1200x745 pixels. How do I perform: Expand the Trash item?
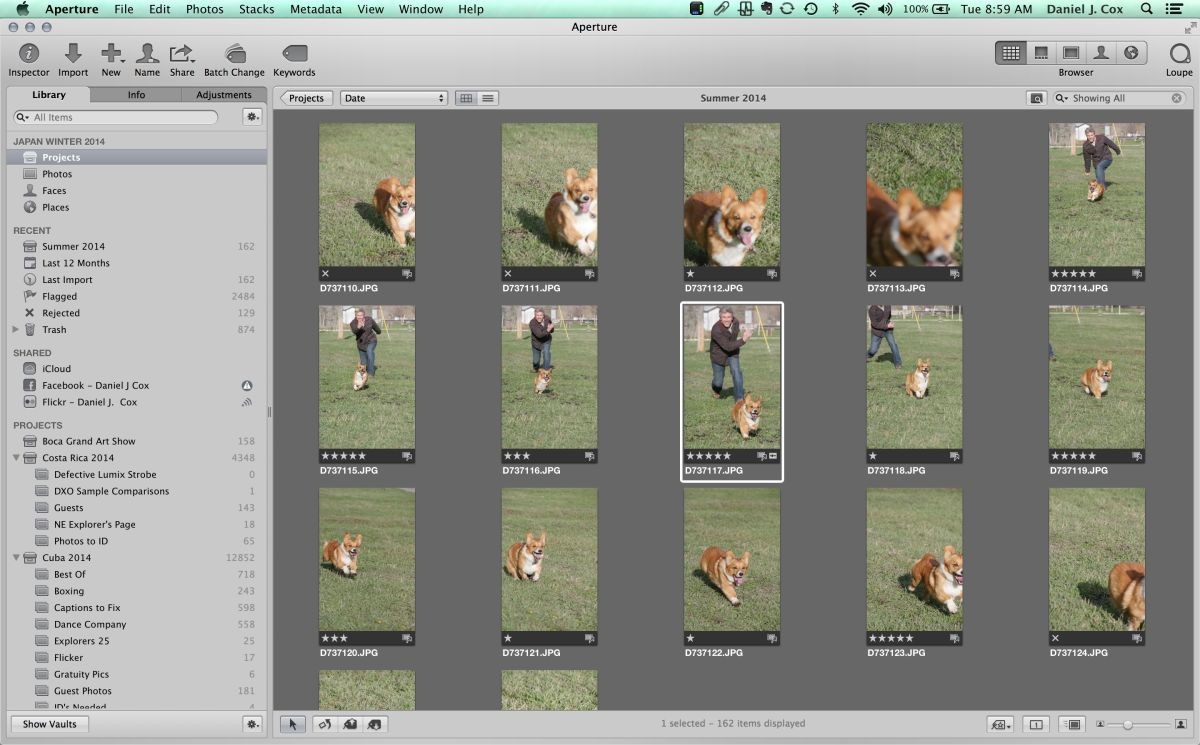pos(16,329)
